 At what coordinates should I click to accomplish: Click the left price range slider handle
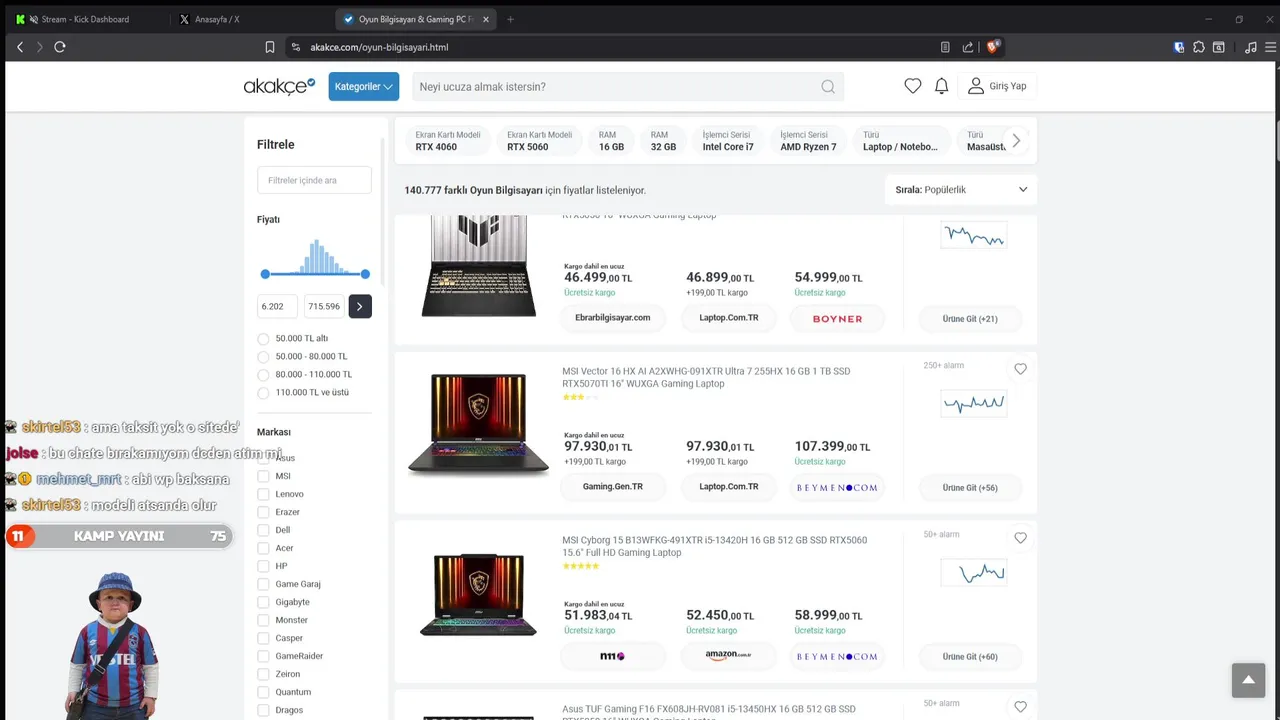(x=265, y=274)
